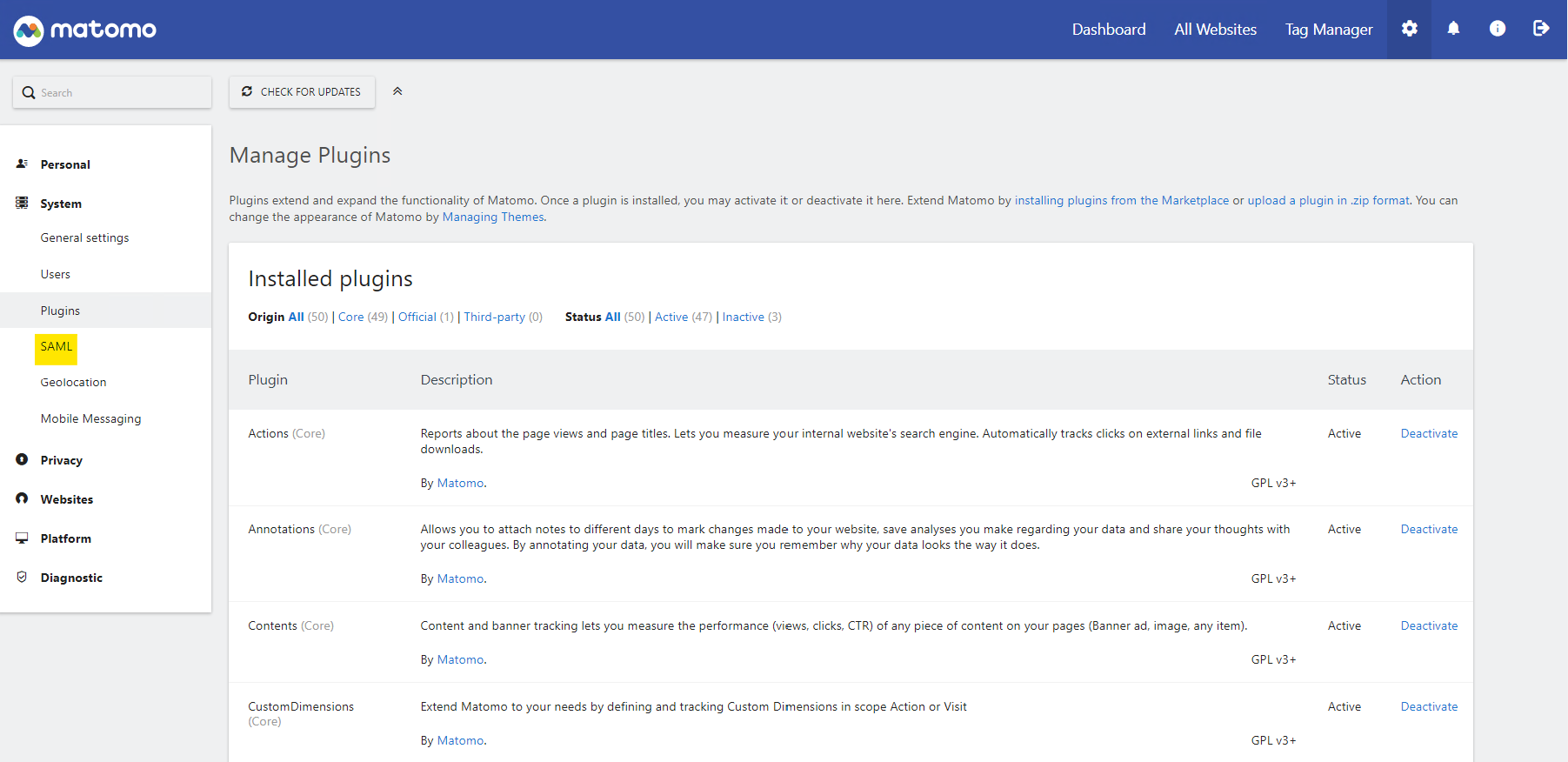
Task: Click the Diagnostic menu shield icon
Action: 22,577
